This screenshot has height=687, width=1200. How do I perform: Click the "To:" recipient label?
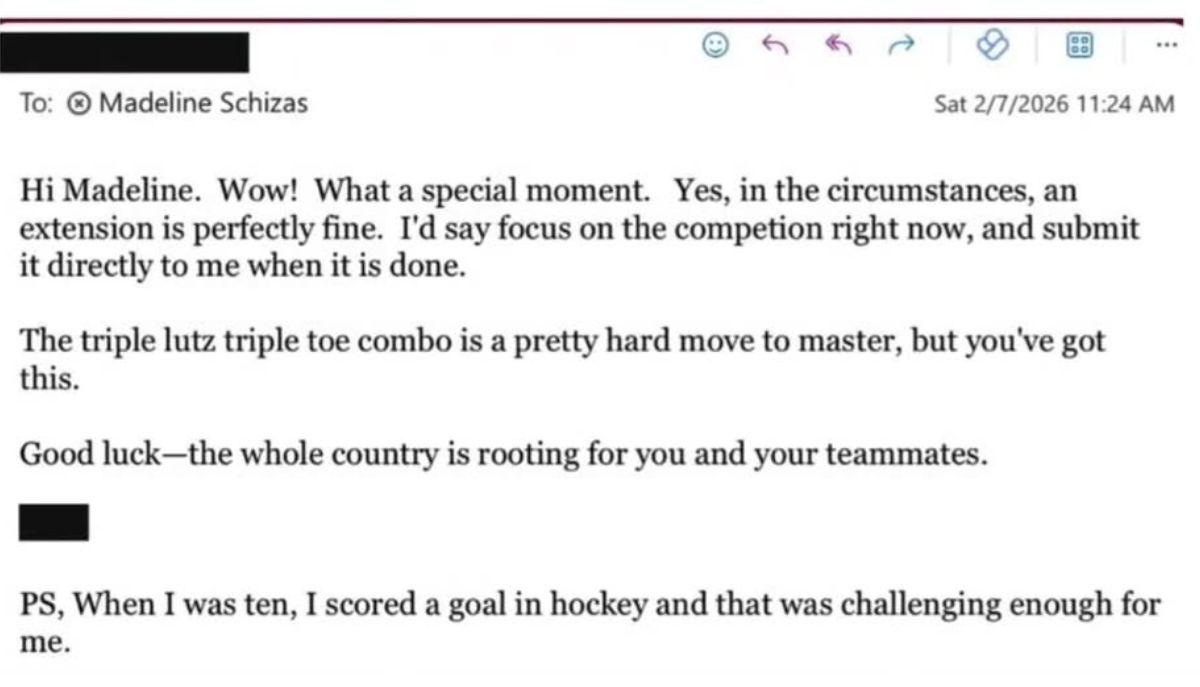coord(34,103)
